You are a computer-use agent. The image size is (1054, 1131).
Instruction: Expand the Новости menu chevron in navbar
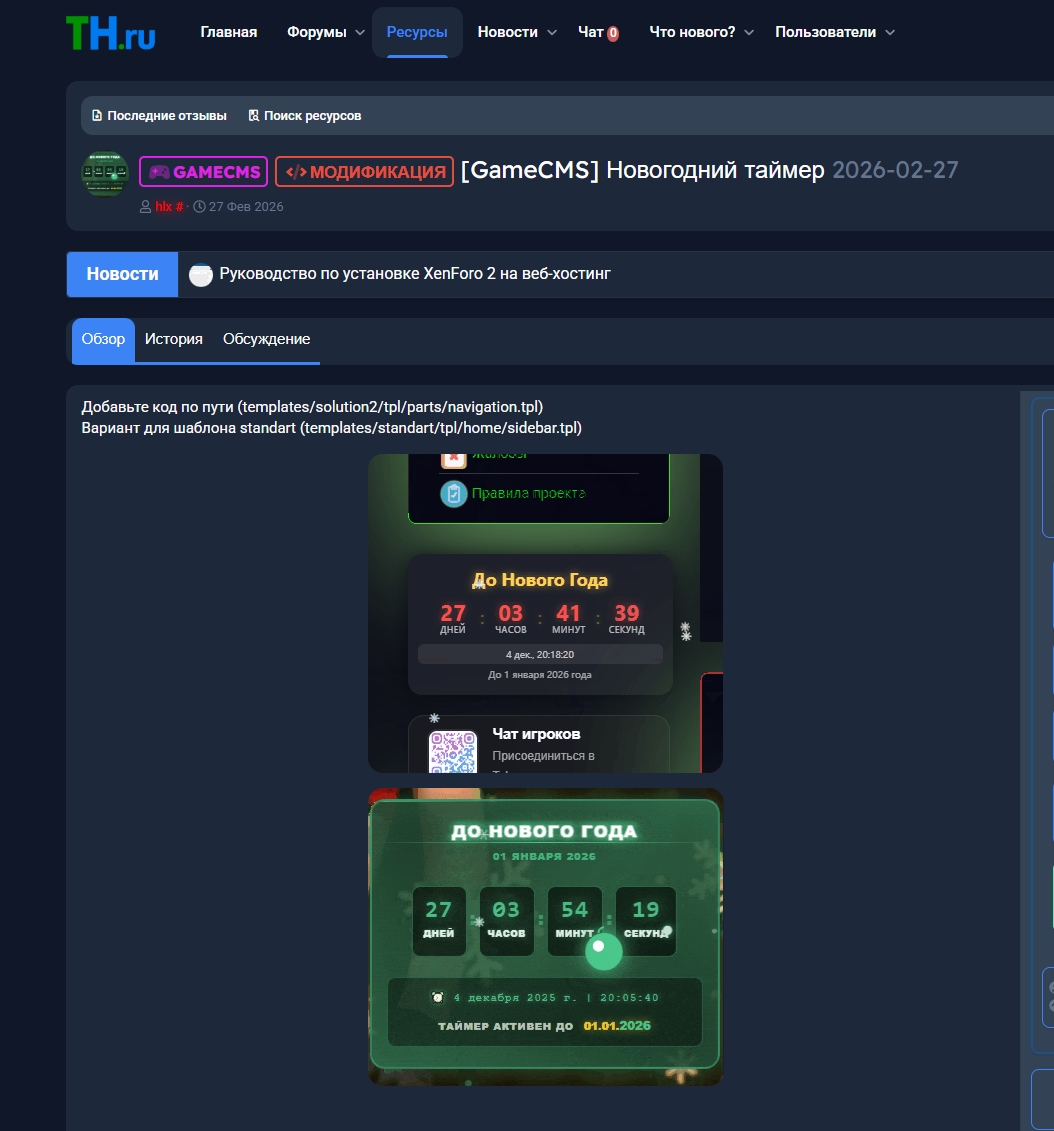(x=551, y=33)
